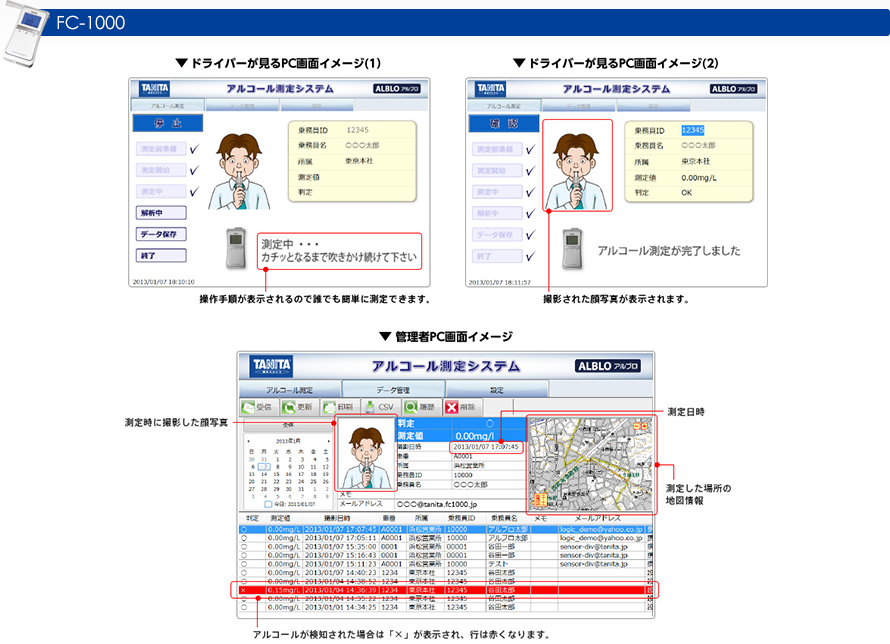
Task: Click captured face photo in driver screen (2)
Action: (x=577, y=165)
